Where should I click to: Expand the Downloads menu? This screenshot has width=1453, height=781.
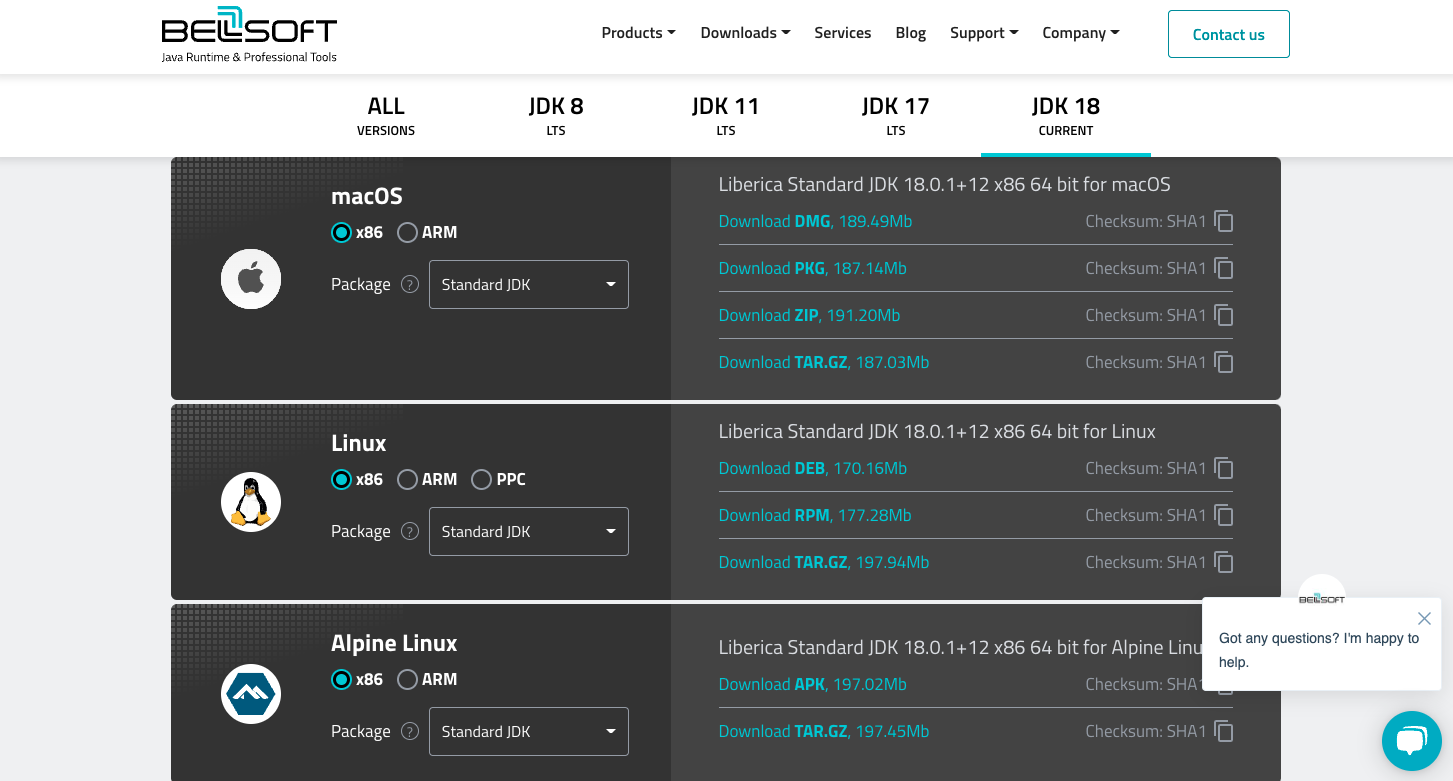click(745, 33)
